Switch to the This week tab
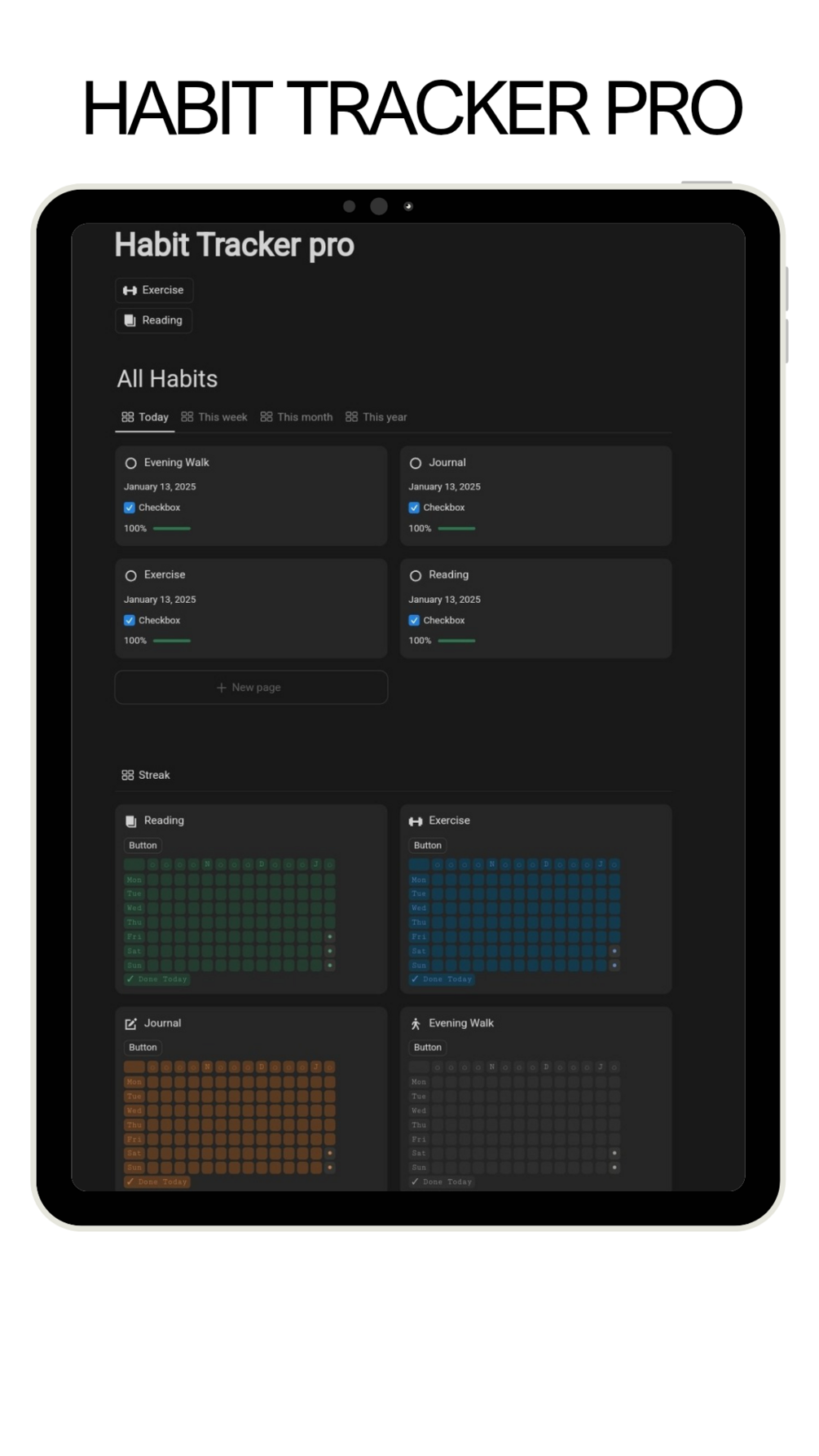The image size is (819, 1456). pos(214,417)
